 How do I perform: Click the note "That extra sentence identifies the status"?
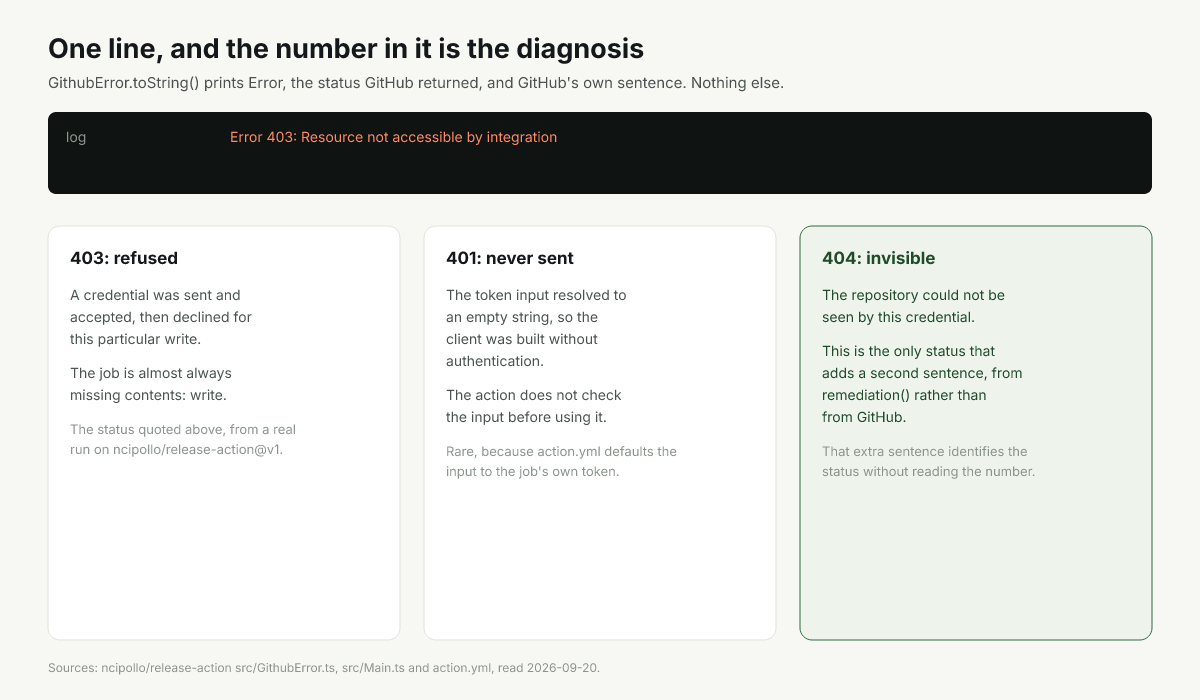pos(928,461)
